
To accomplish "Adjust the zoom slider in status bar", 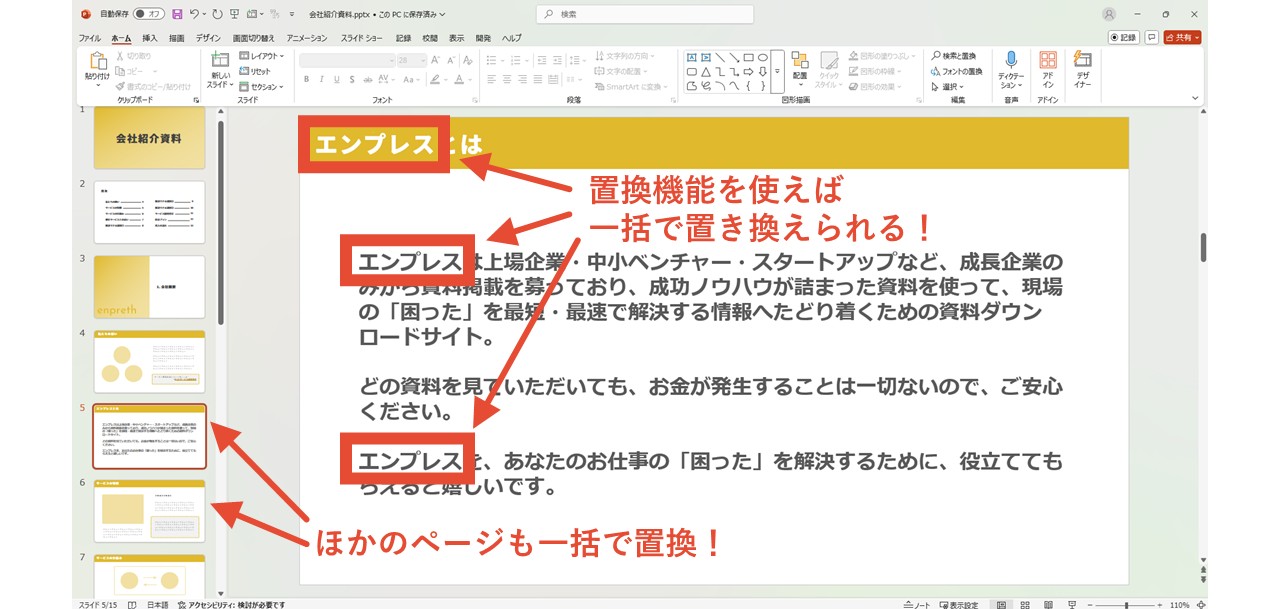I will click(1126, 604).
